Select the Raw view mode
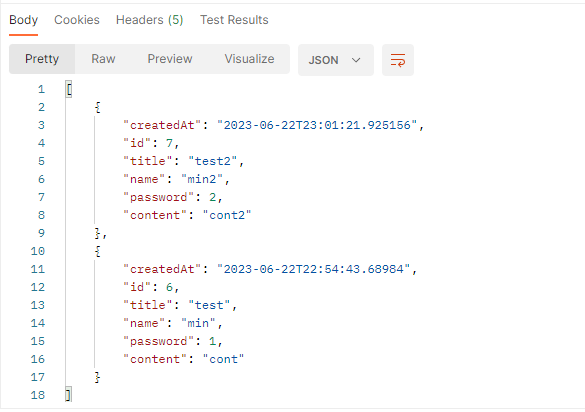 [103, 59]
